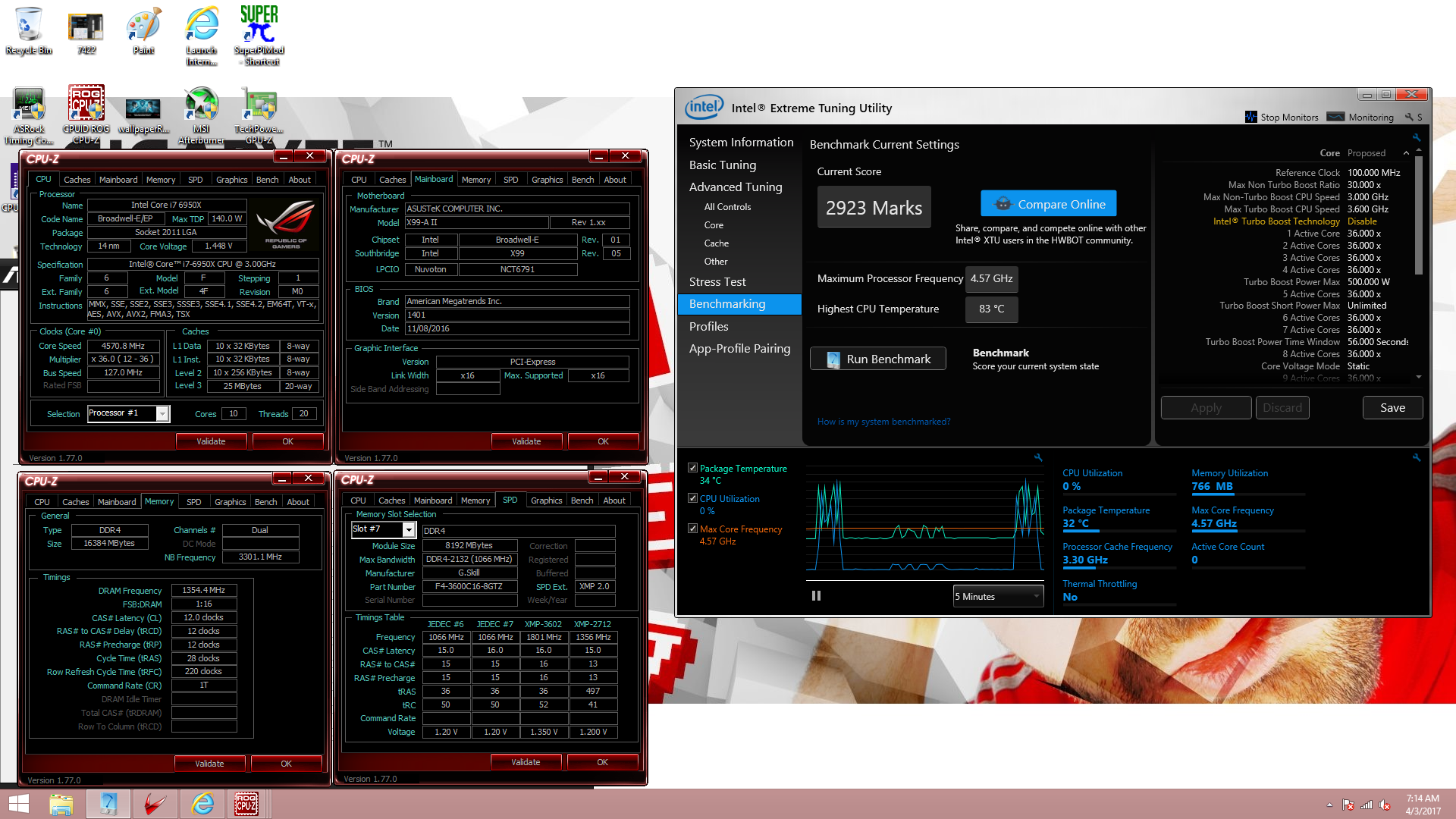Click the Stop Monitors waveform icon in XTU

coord(1251,117)
